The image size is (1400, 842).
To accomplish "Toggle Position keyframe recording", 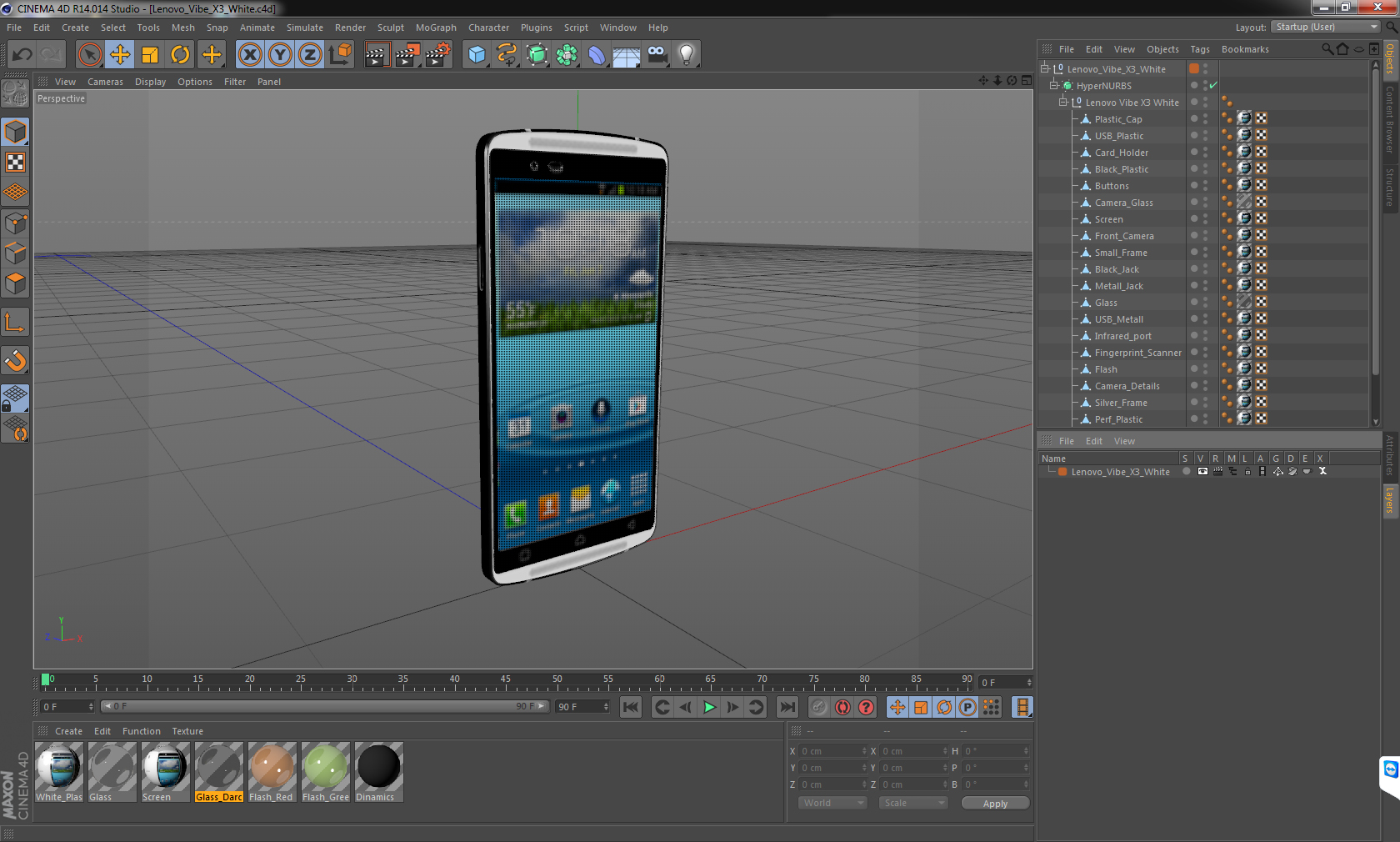I will pos(897,707).
